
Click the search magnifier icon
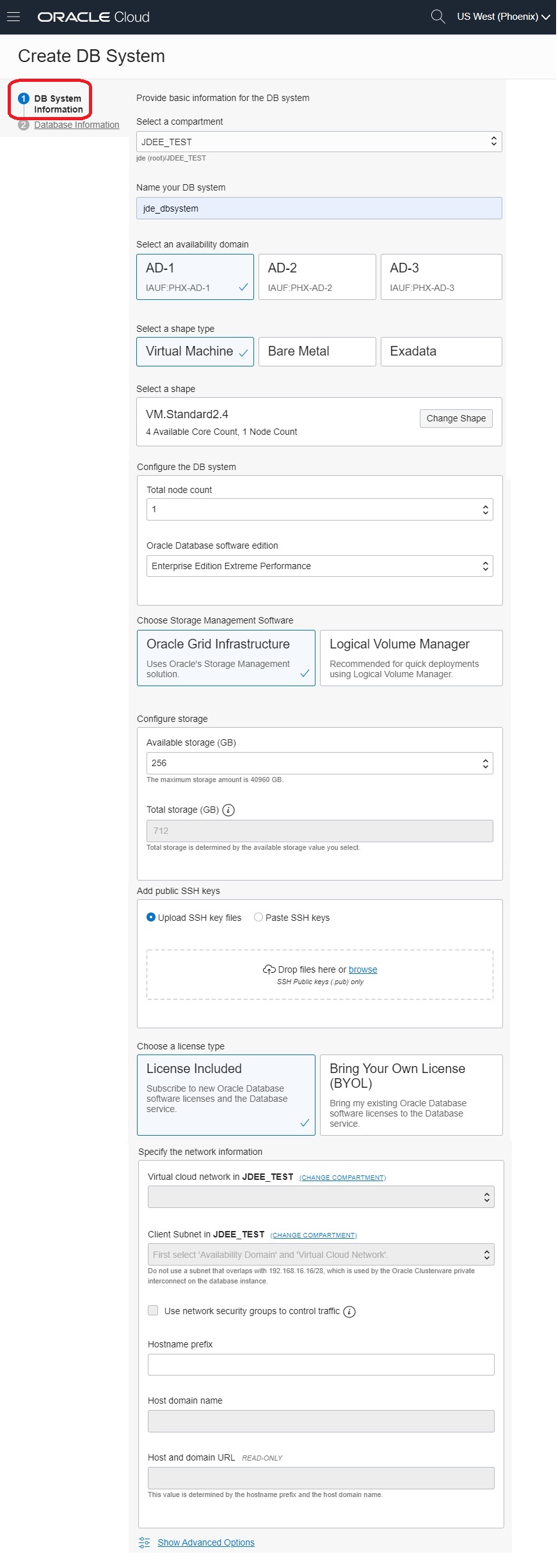coord(438,17)
